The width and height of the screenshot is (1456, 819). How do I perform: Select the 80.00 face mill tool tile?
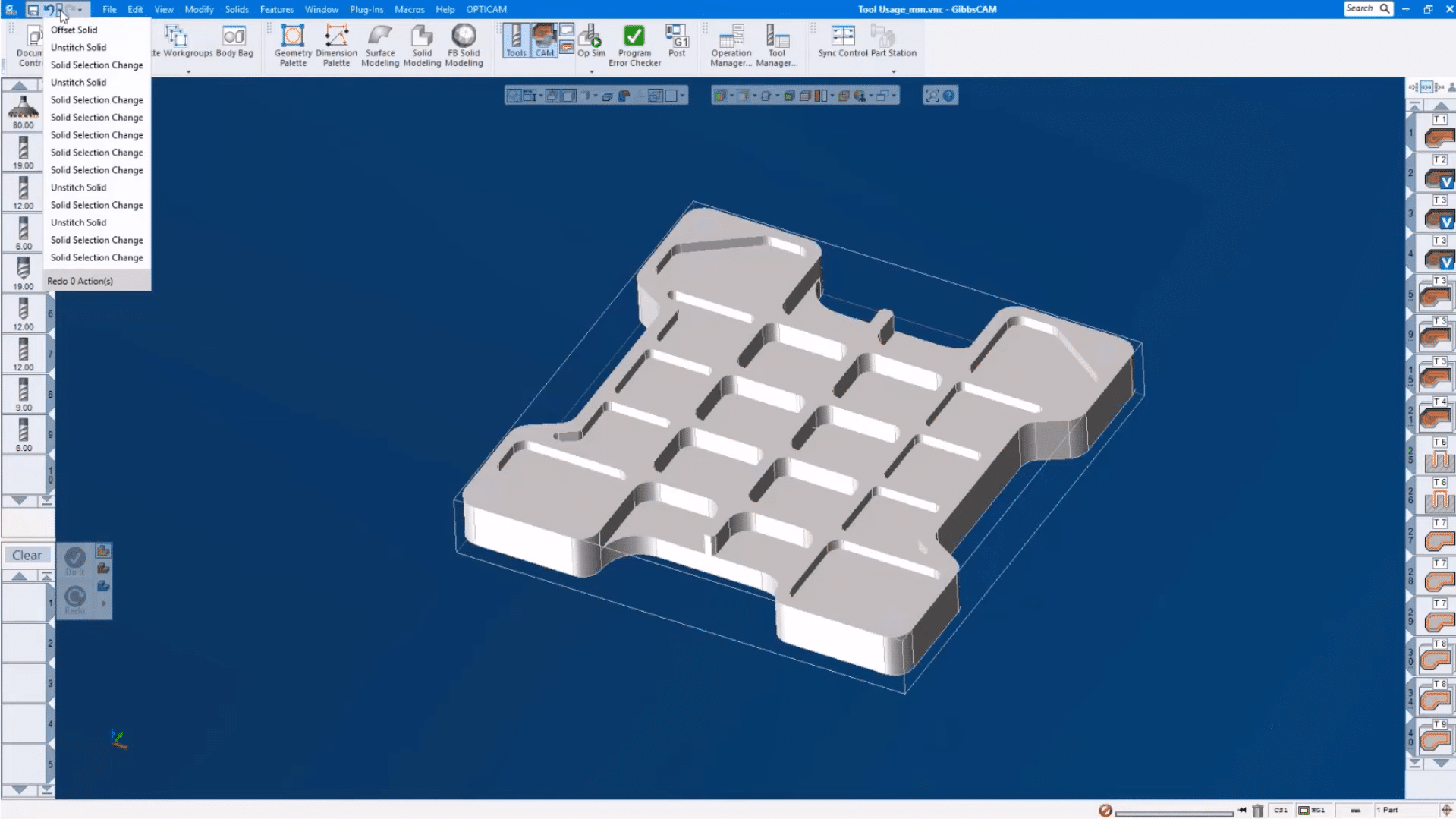tap(24, 112)
